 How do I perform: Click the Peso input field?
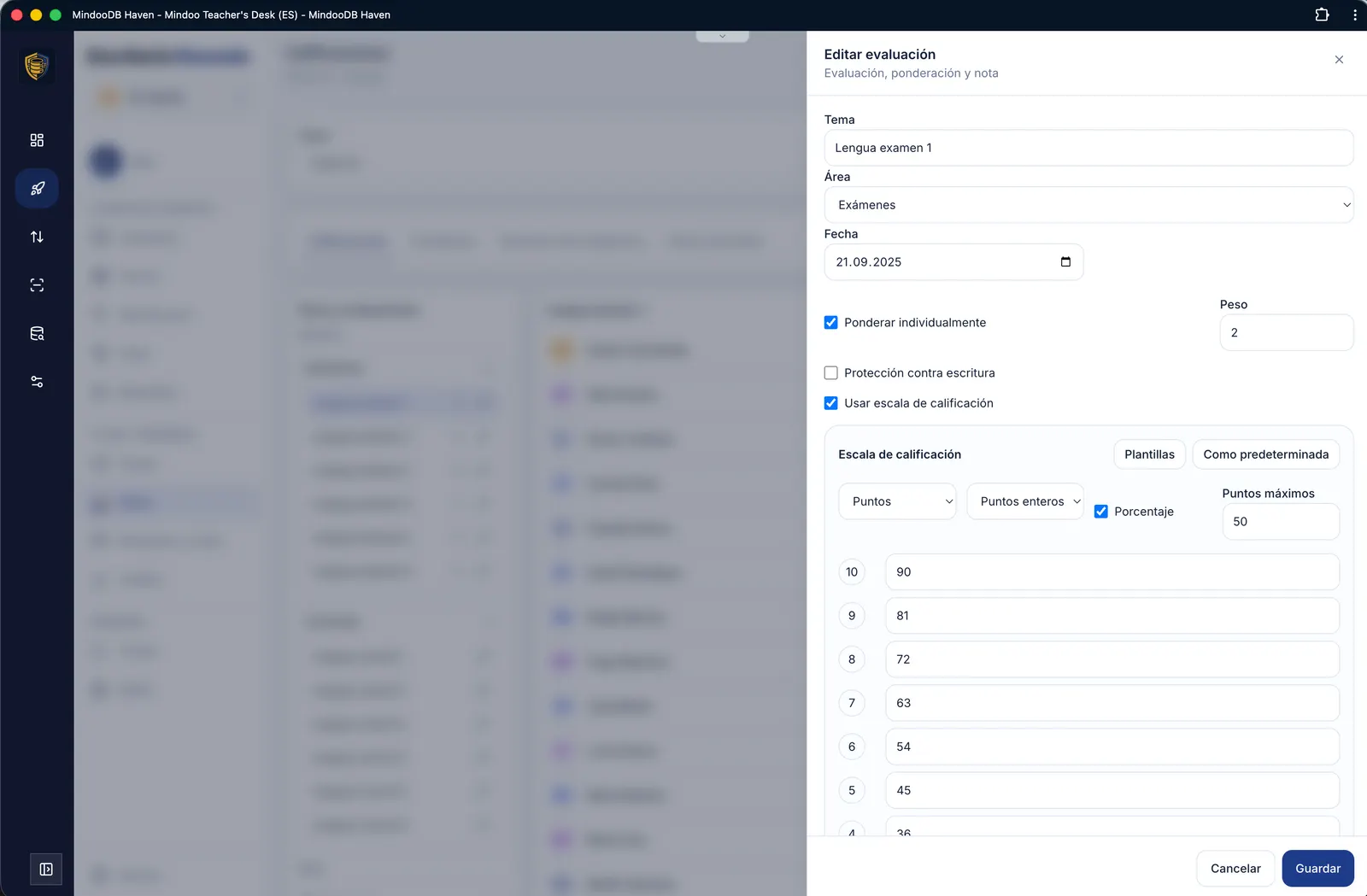pos(1286,333)
